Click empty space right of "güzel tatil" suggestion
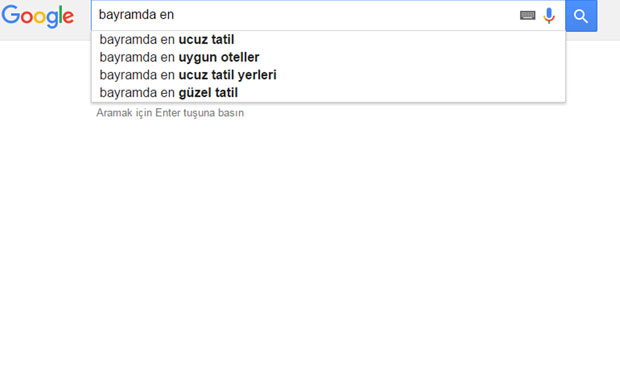 click(x=399, y=93)
